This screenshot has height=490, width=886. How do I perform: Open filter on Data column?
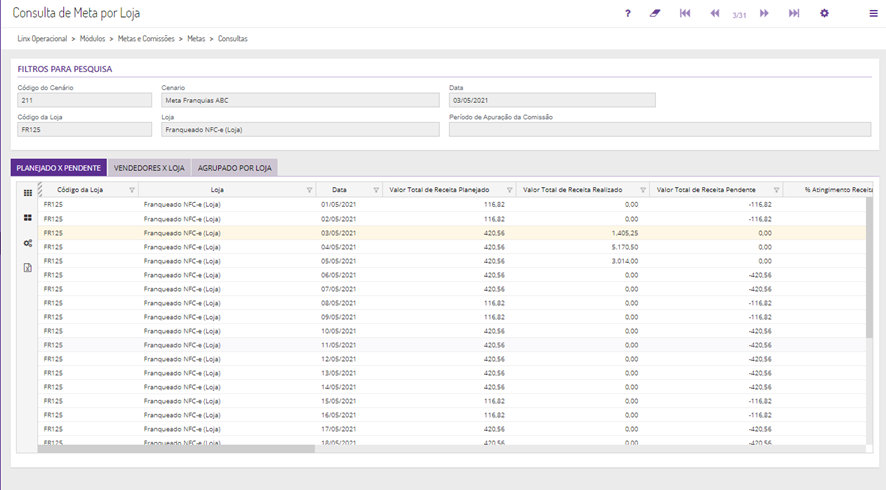[x=376, y=190]
